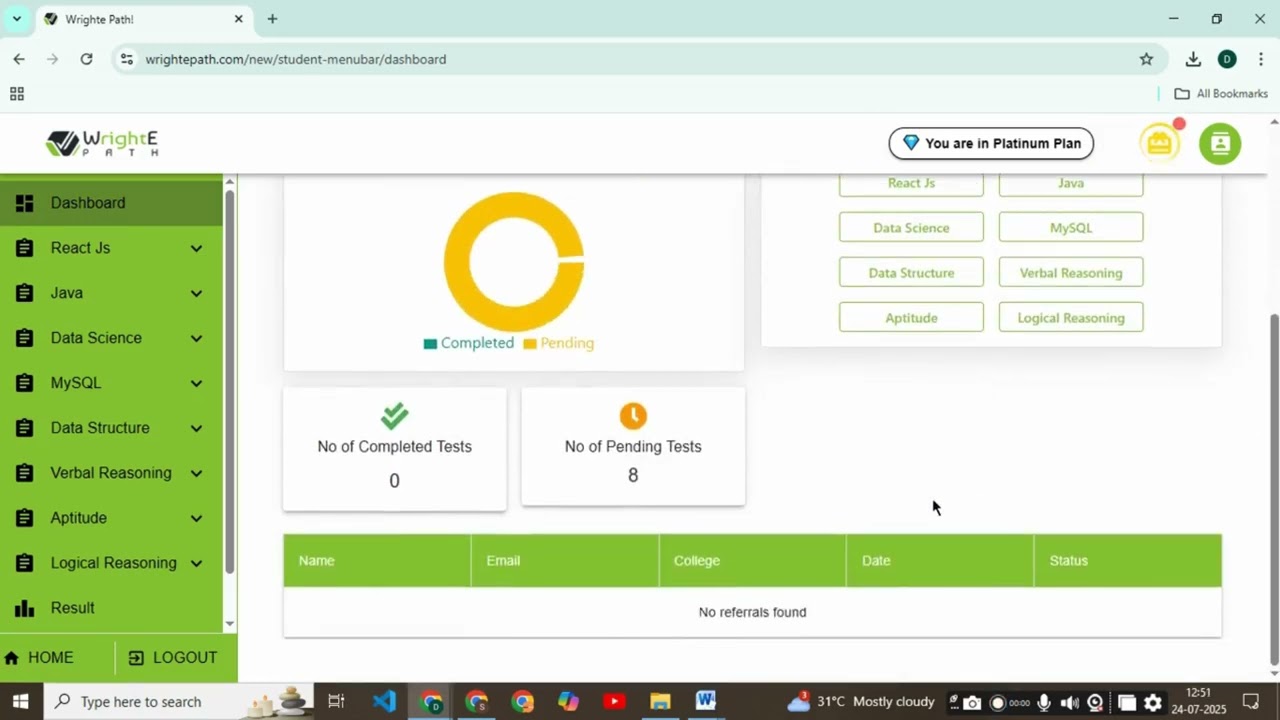This screenshot has height=720, width=1280.
Task: Click the browser address bar URL
Action: [x=296, y=59]
